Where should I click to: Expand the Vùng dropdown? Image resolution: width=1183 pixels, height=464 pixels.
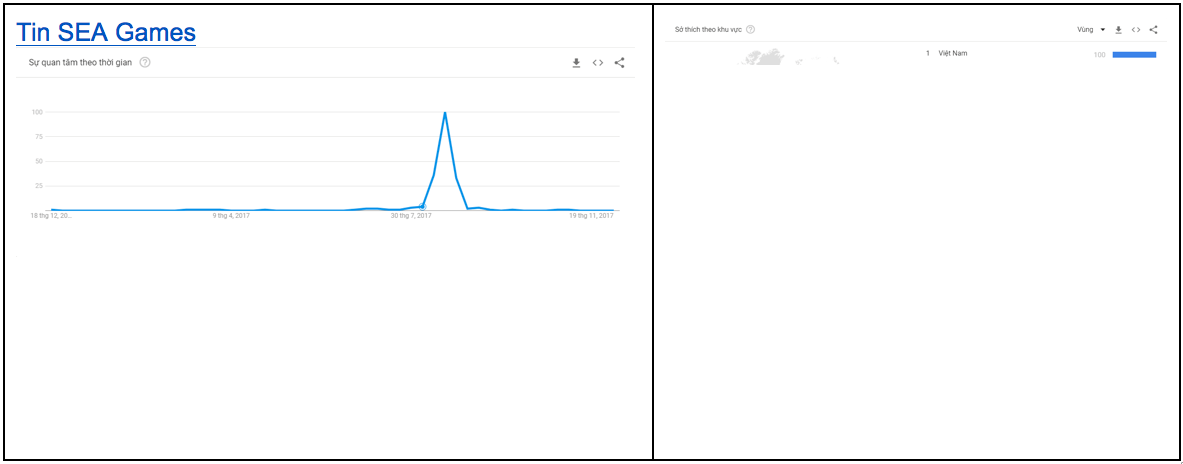[x=1091, y=30]
